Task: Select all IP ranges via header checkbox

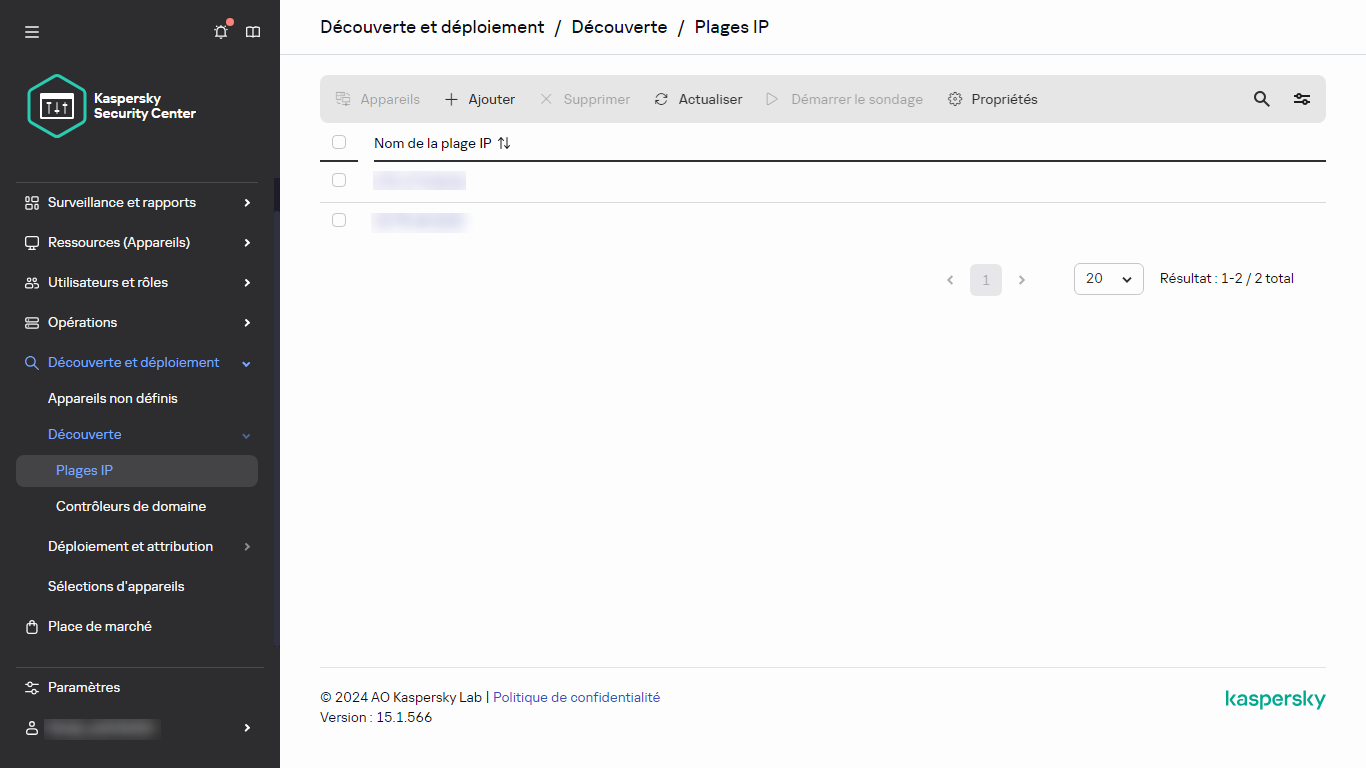Action: point(339,142)
